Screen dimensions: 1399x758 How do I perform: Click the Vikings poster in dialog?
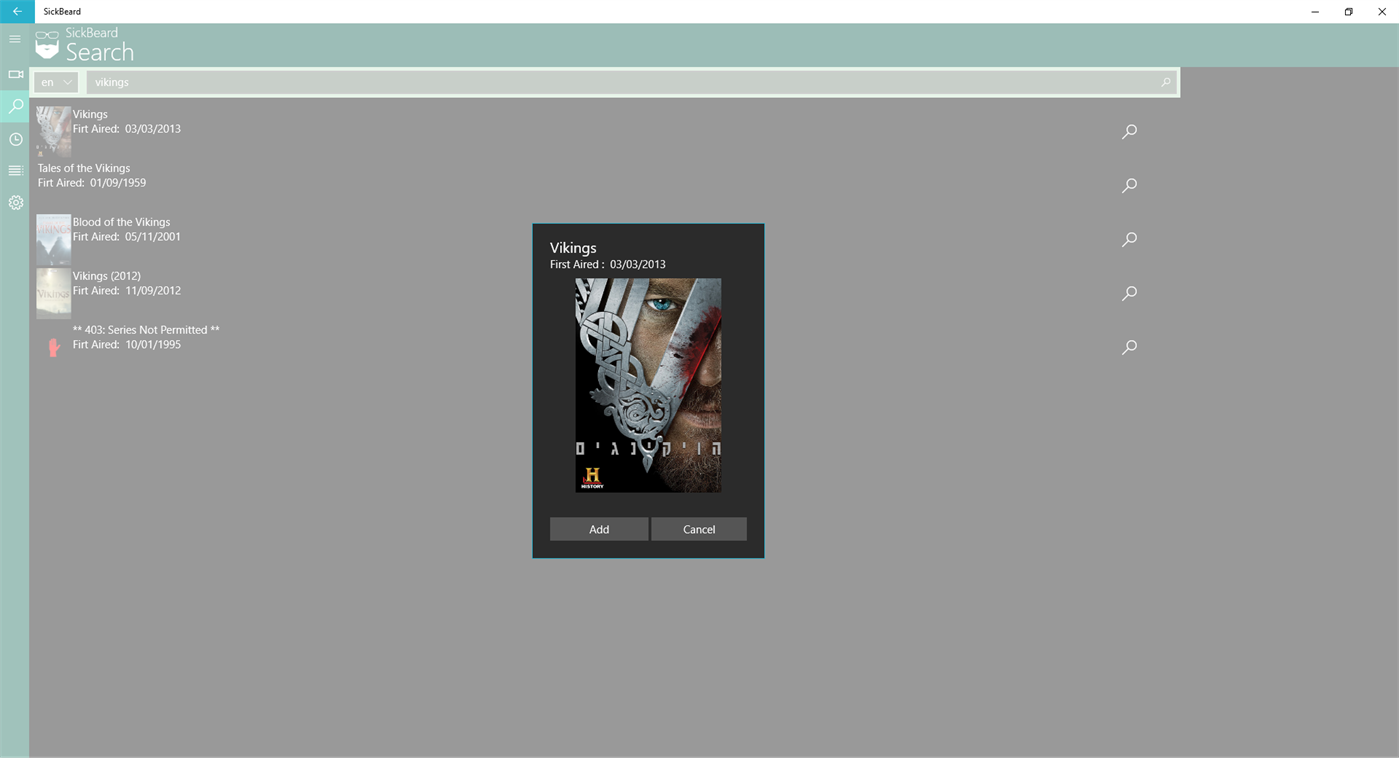pyautogui.click(x=648, y=385)
